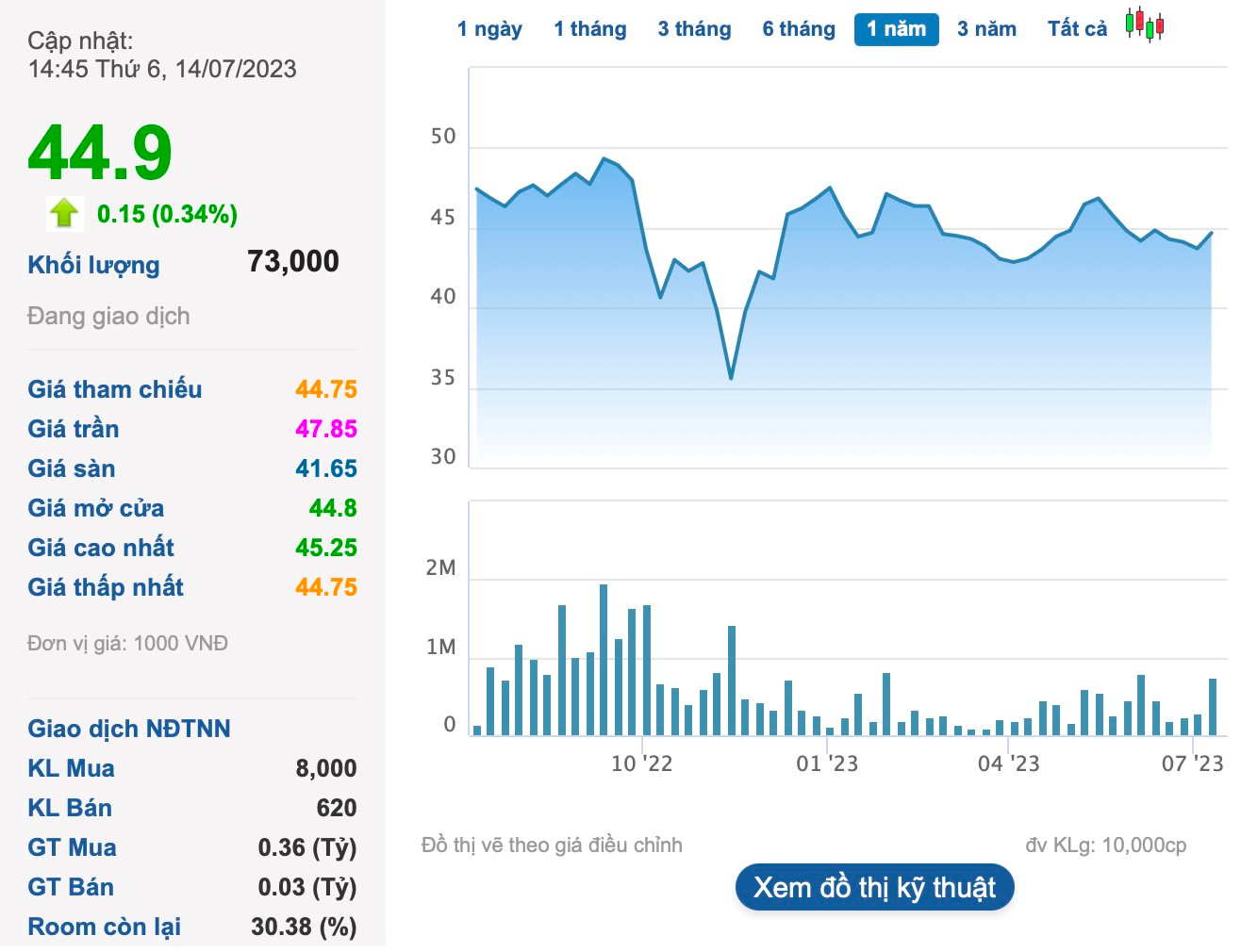The height and width of the screenshot is (952, 1241).
Task: Click the 'Giá cao nhất' label
Action: pyautogui.click(x=101, y=548)
